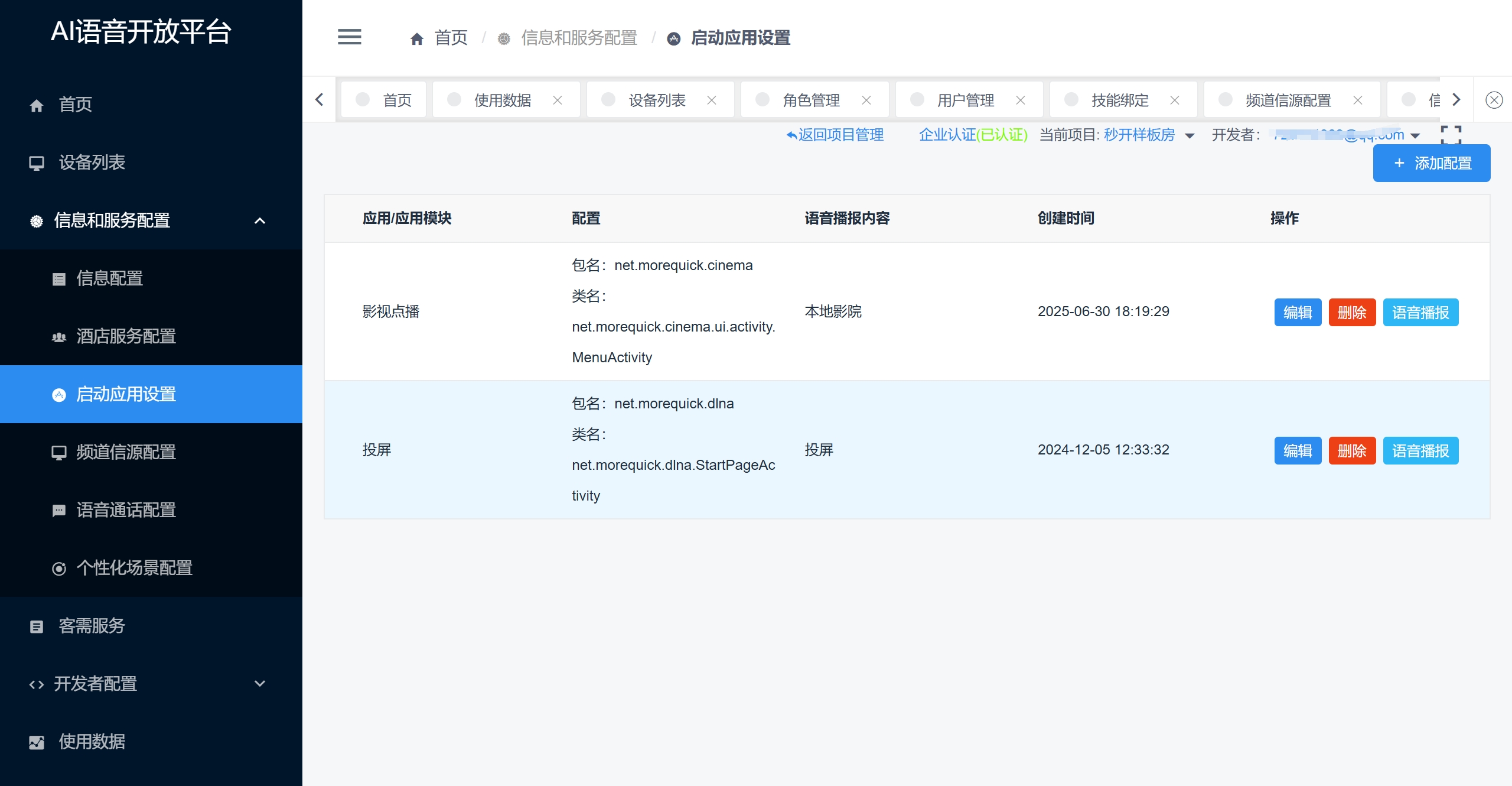Collapse the 信息和服务配置 sidebar section

(x=259, y=220)
